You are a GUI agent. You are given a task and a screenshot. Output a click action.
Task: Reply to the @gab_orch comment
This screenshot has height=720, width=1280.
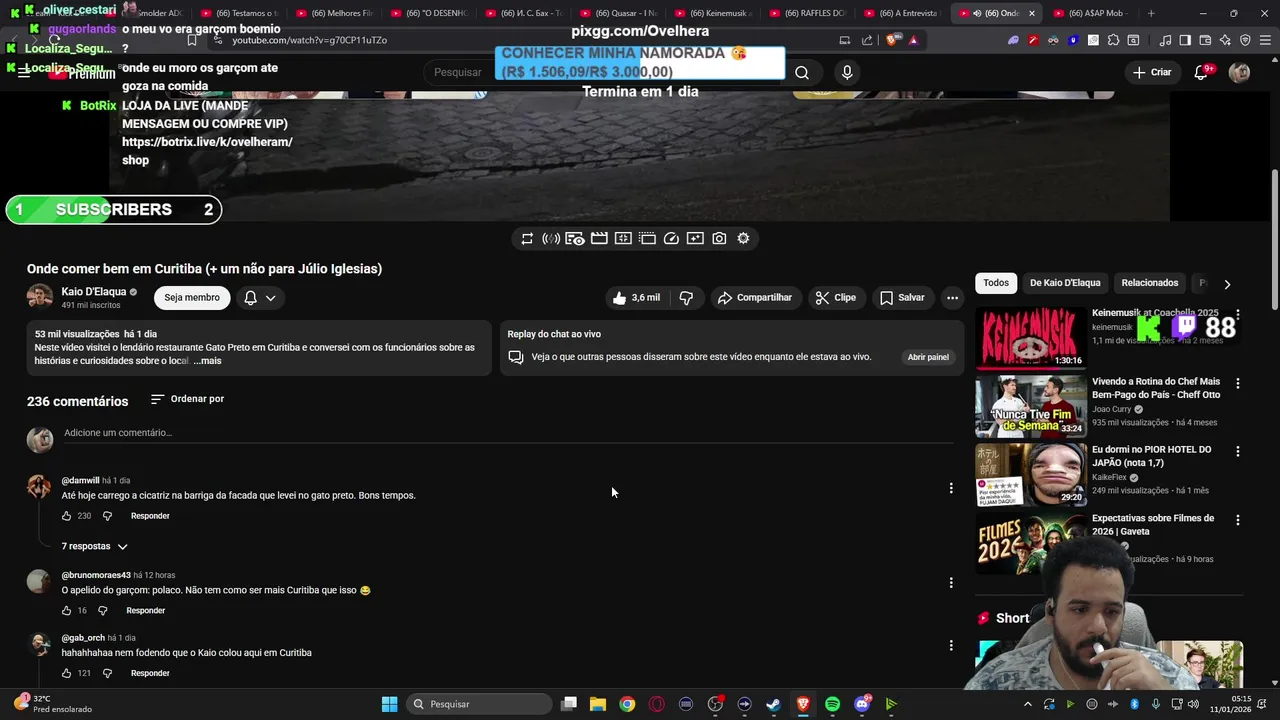150,674
